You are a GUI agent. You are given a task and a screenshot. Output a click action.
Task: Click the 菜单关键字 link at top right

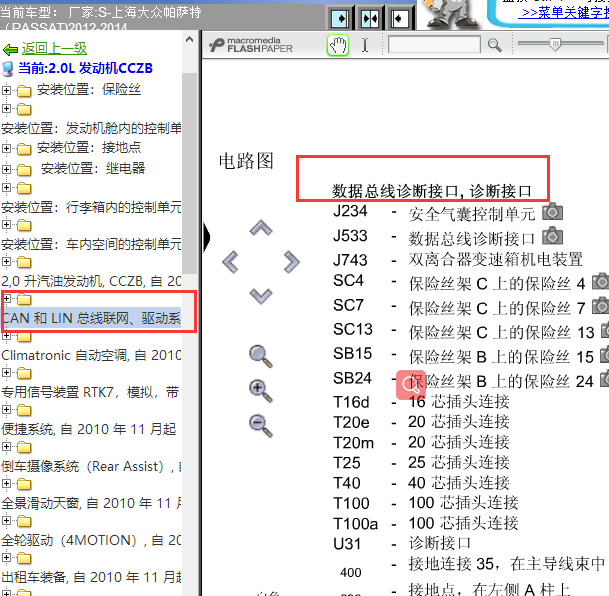coord(563,12)
